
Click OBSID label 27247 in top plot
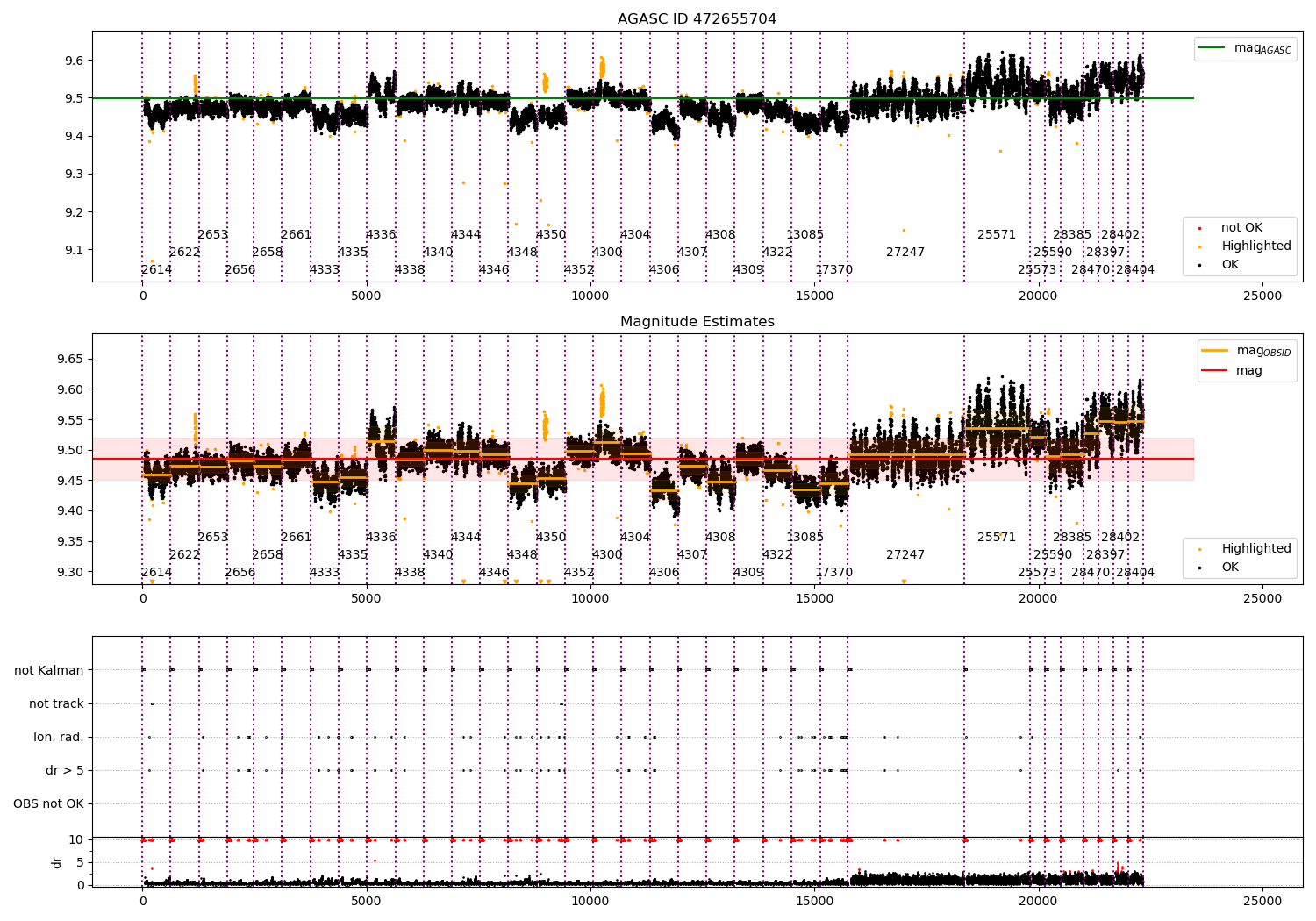(x=905, y=253)
